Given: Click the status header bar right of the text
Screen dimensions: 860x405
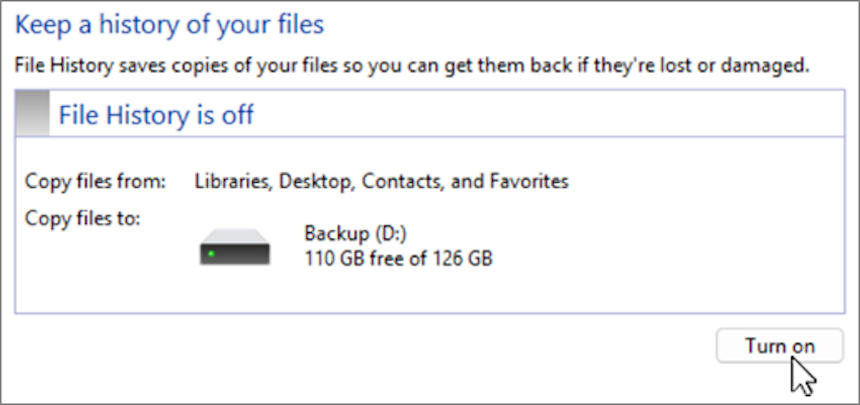Looking at the screenshot, I should pyautogui.click(x=548, y=114).
